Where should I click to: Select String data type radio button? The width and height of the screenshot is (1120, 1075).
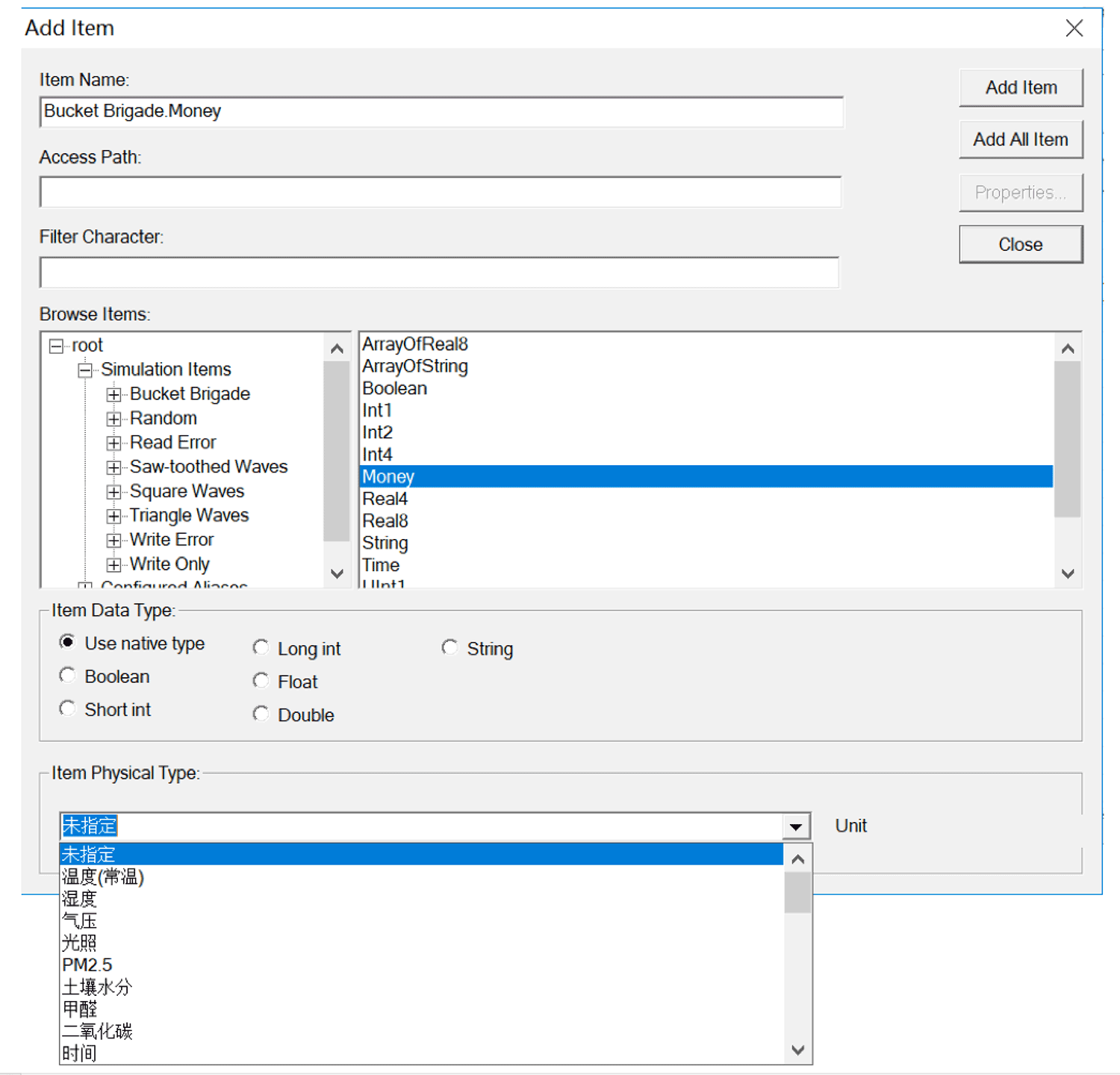coord(449,647)
